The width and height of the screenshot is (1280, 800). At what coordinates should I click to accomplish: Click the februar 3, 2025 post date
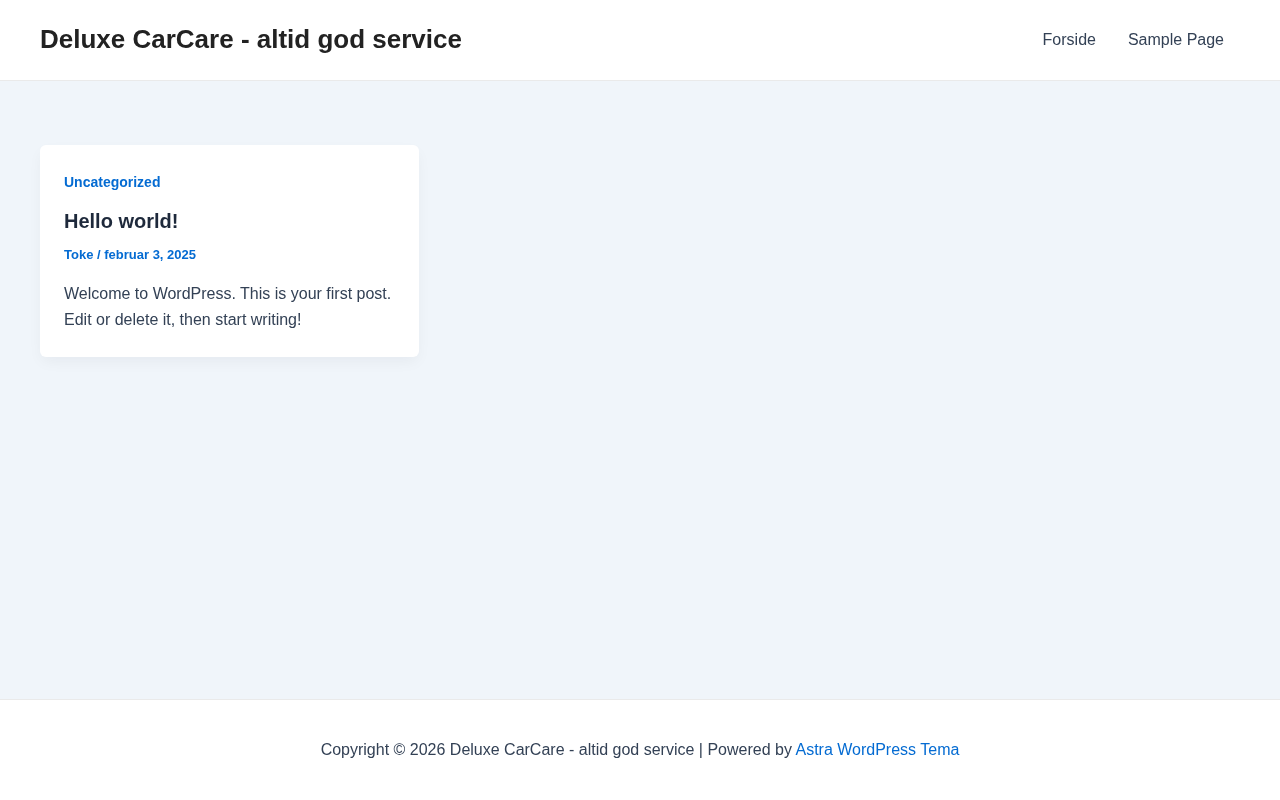150,255
